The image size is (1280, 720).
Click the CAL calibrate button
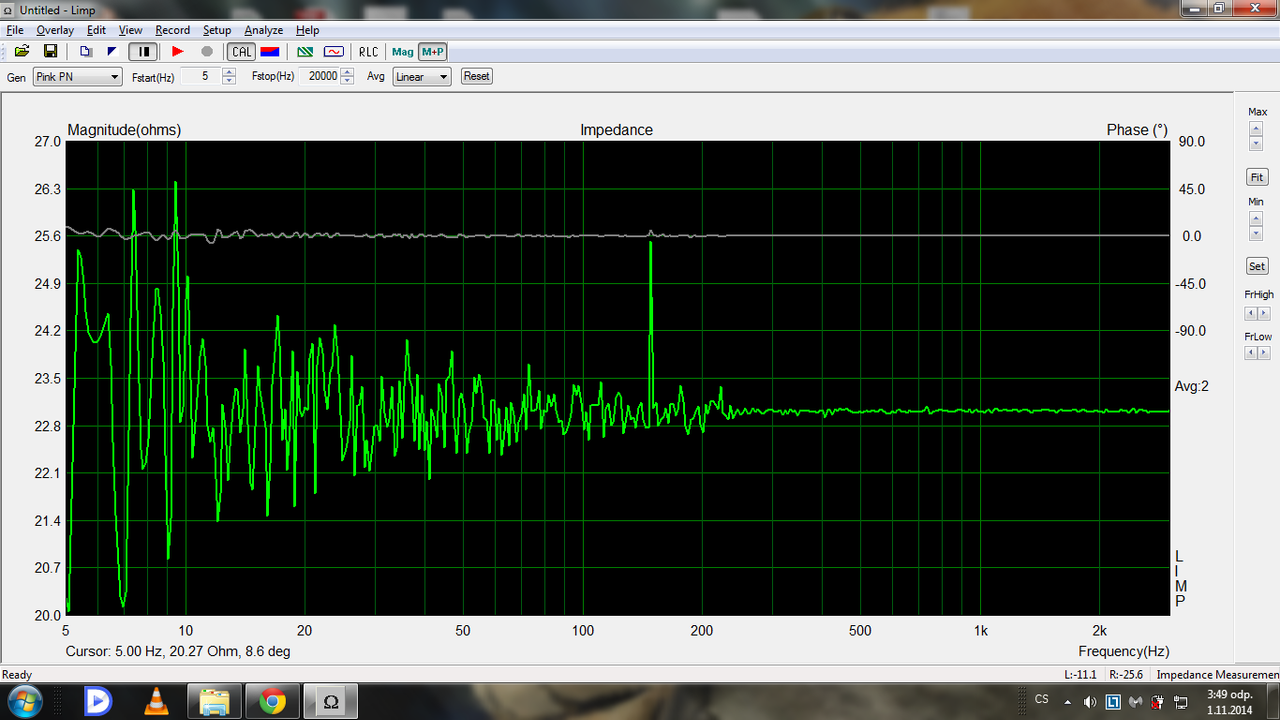click(242, 51)
